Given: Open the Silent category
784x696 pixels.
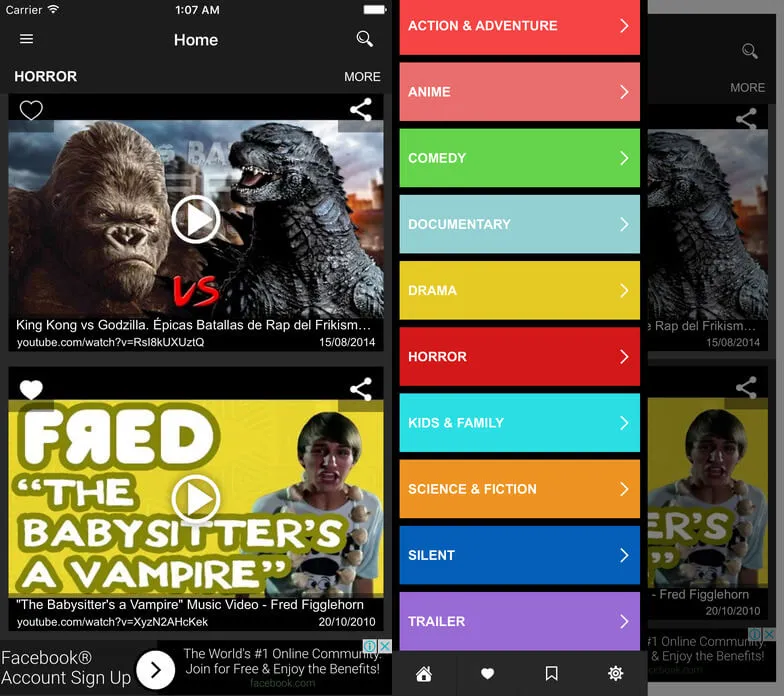Looking at the screenshot, I should [520, 555].
